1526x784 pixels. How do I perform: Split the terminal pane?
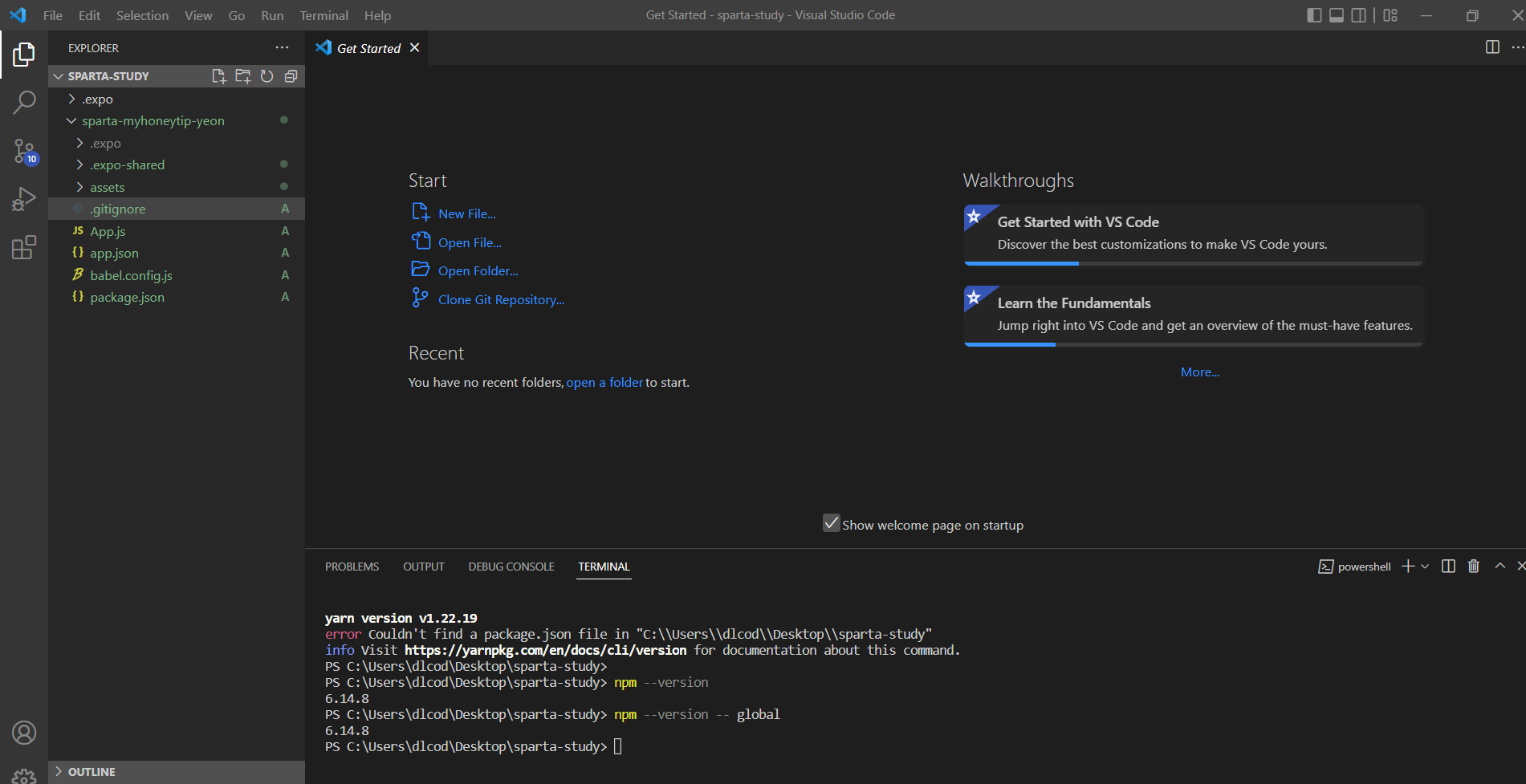pyautogui.click(x=1448, y=567)
